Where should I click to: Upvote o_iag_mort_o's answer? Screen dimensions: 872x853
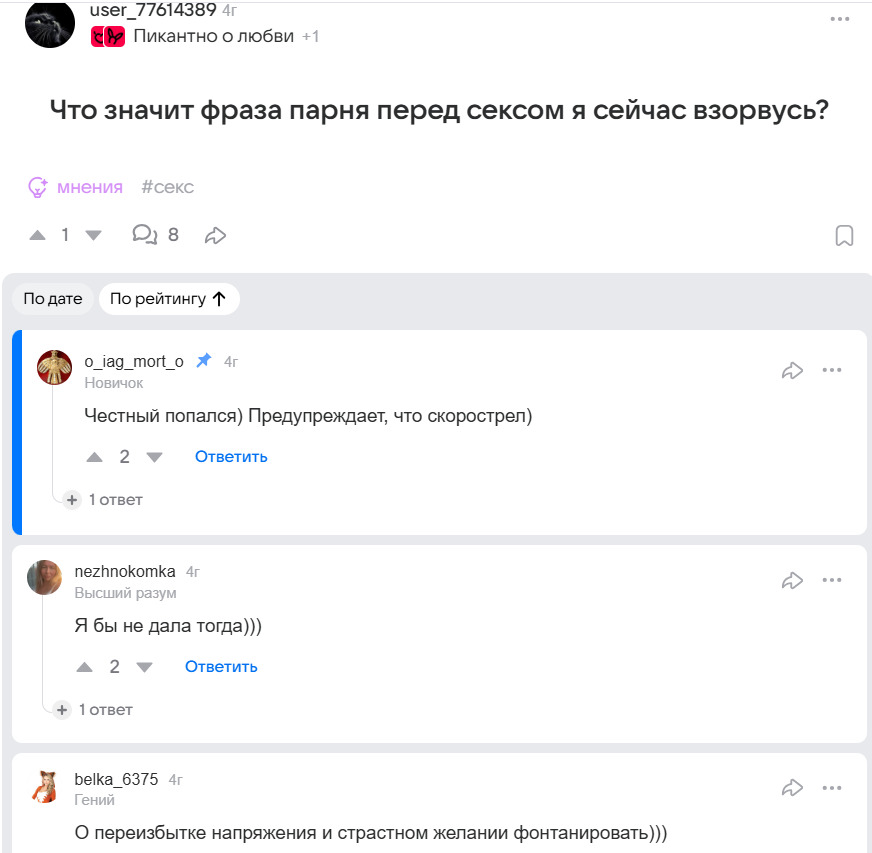[95, 457]
